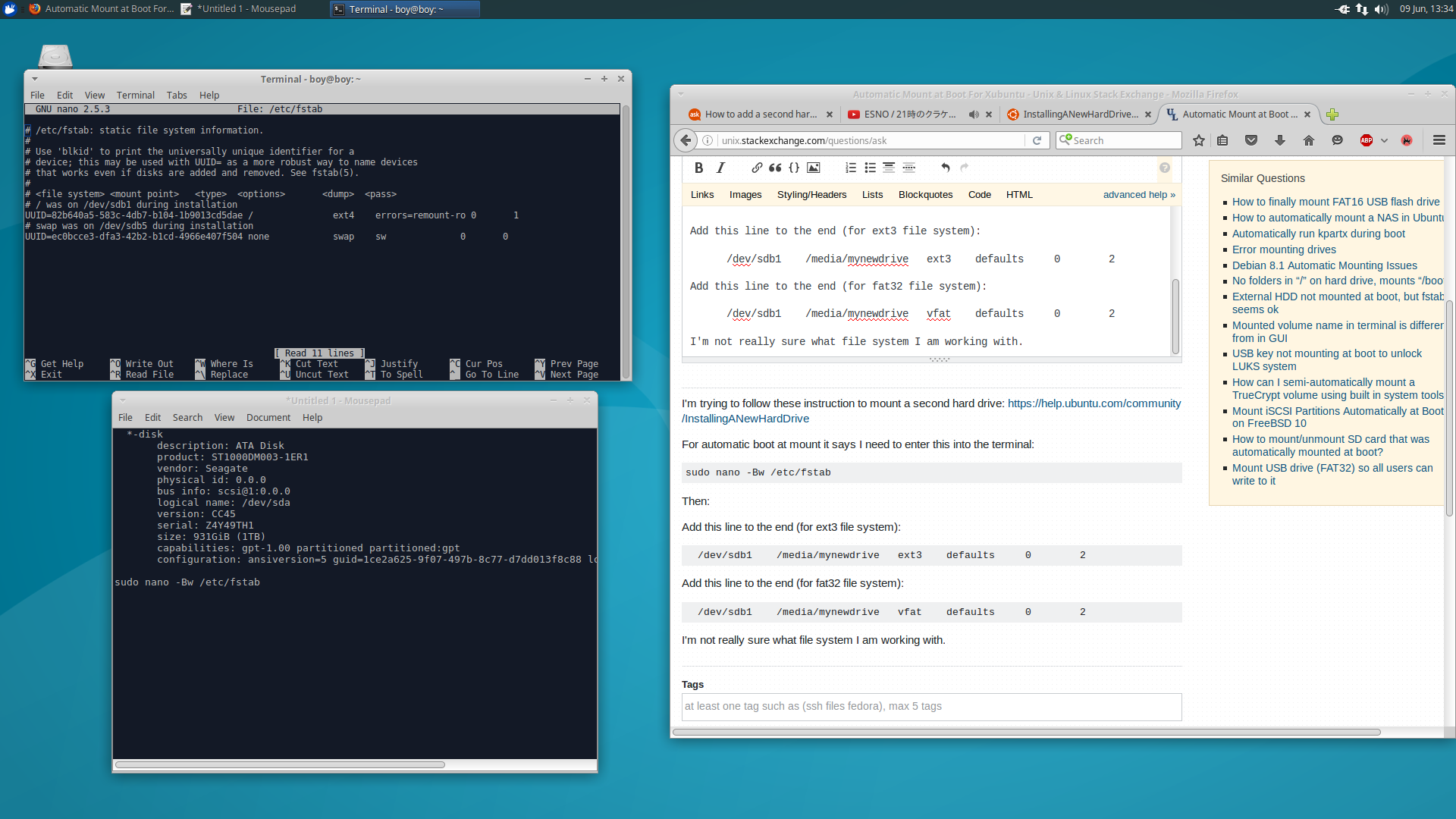Open the Terminal window menu arrow
1456x819 pixels.
[x=34, y=79]
